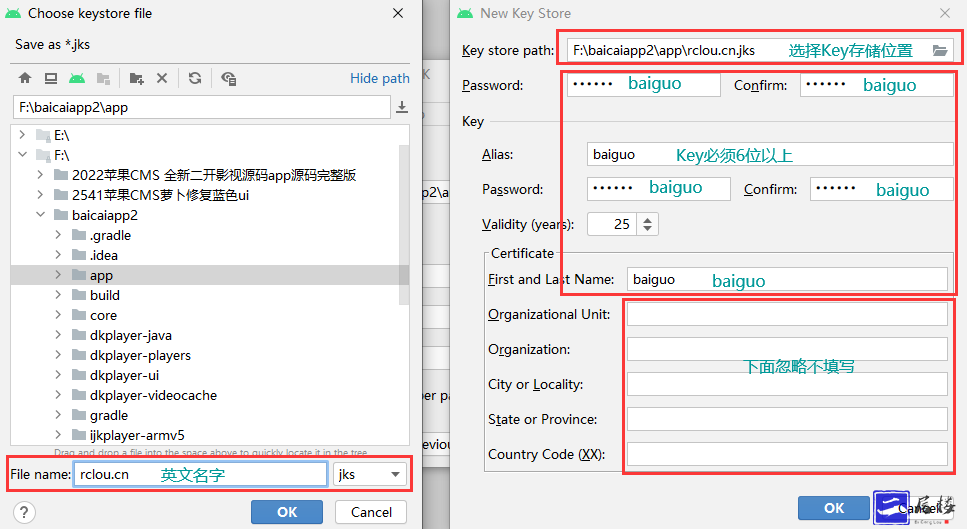Toggle show hidden files icon
This screenshot has width=967, height=529.
(229, 78)
